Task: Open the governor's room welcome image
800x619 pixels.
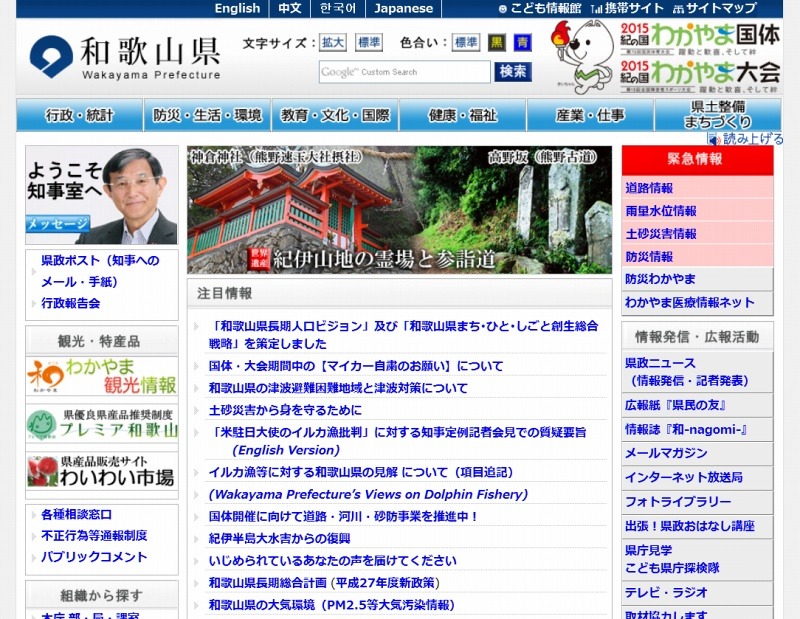Action: (x=102, y=195)
